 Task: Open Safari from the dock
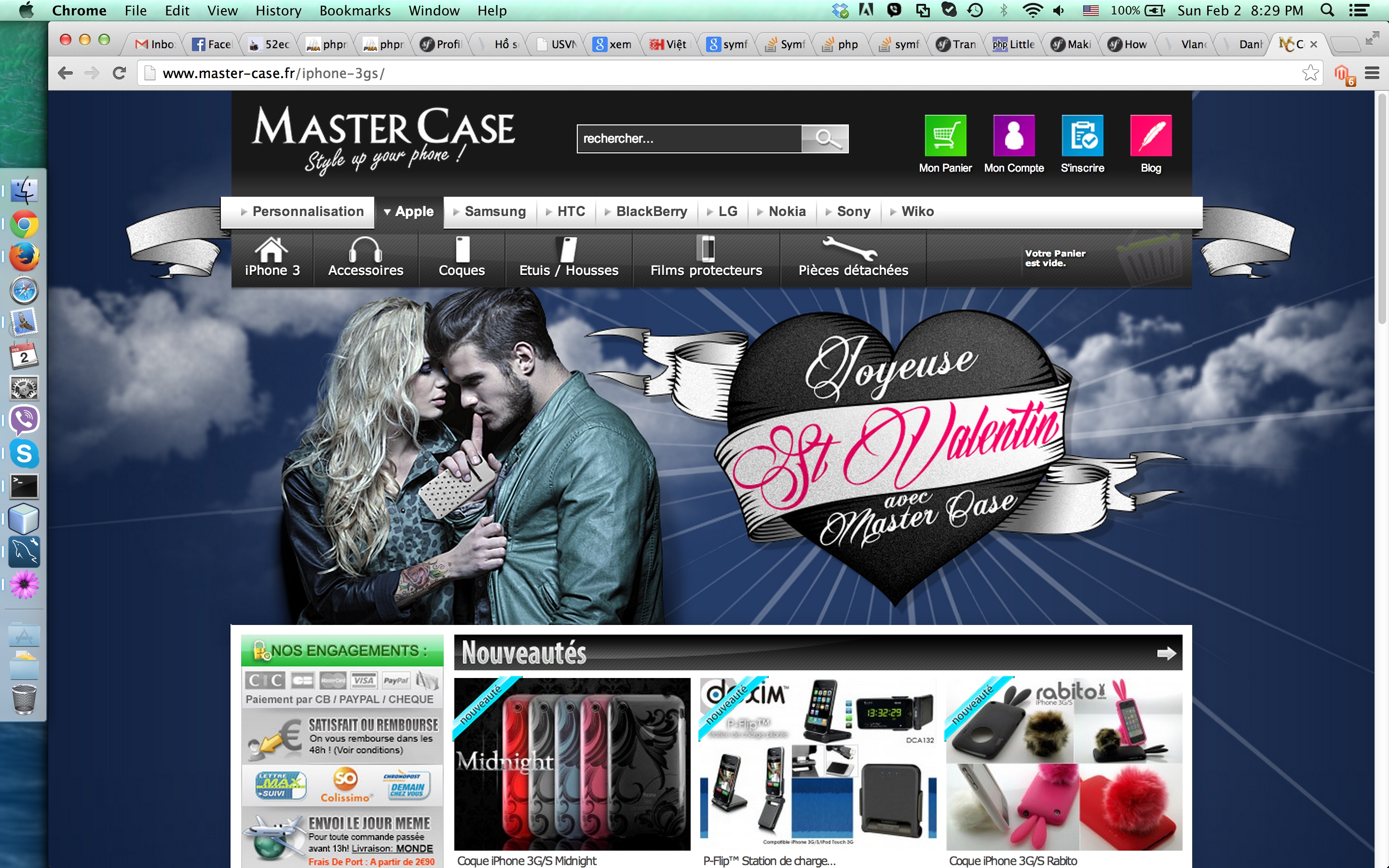click(24, 290)
